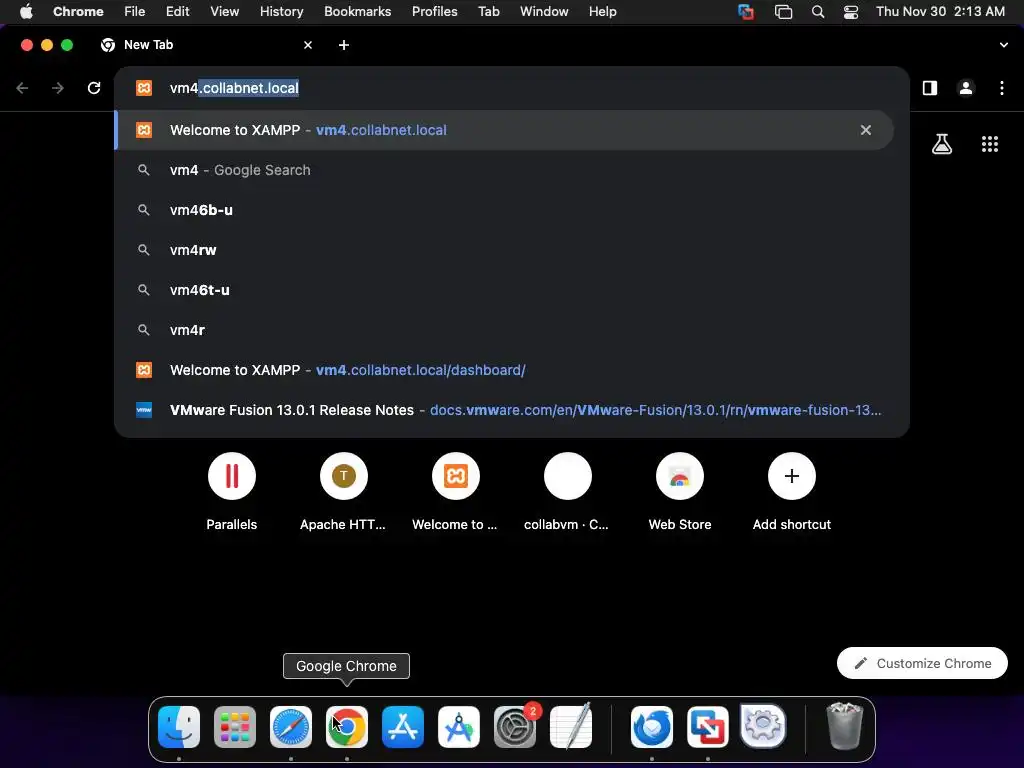Viewport: 1024px width, 768px height.
Task: Open the Apache HTT... shortcut
Action: click(x=344, y=476)
